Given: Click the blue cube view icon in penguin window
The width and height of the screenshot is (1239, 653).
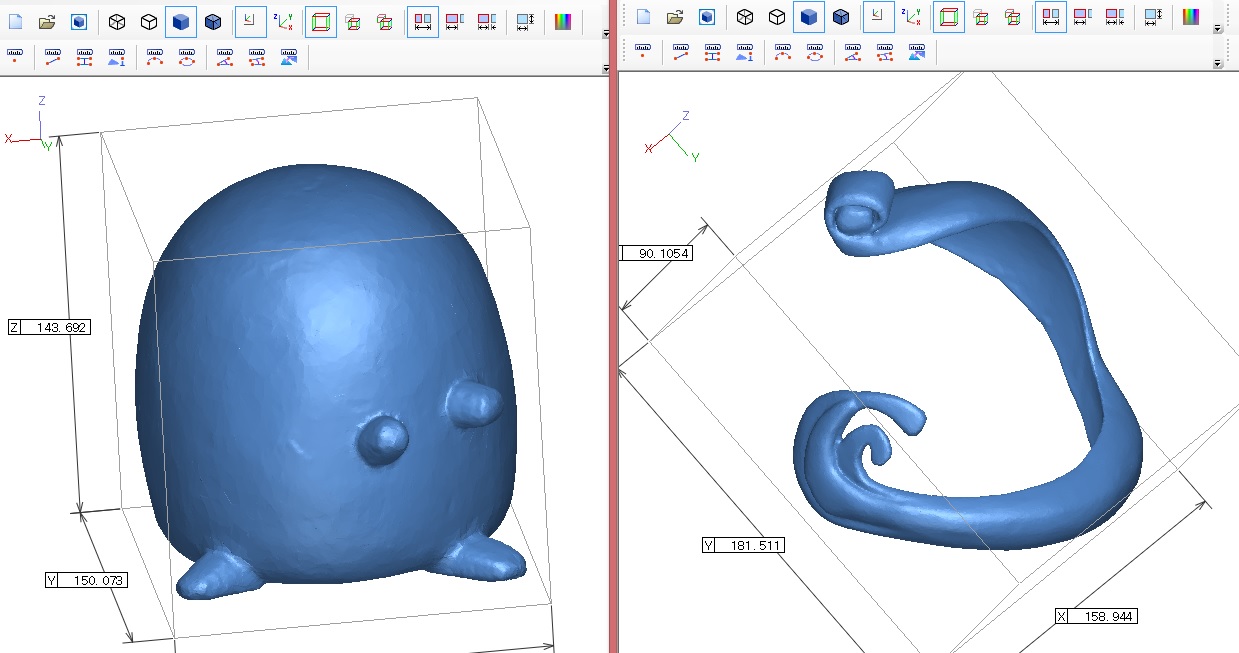Looking at the screenshot, I should (x=79, y=21).
